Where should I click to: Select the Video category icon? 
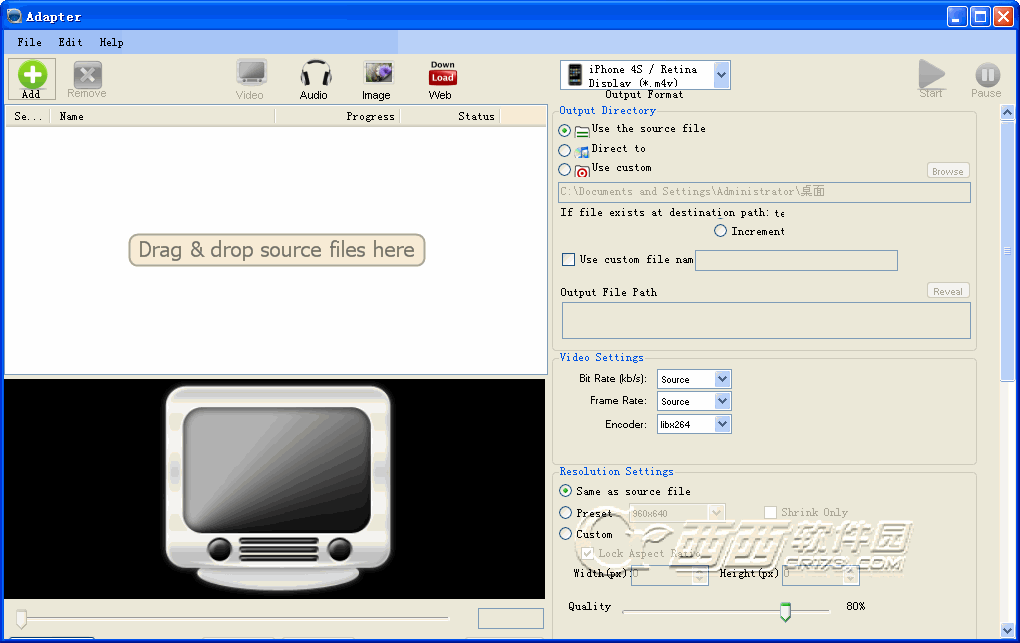(250, 73)
